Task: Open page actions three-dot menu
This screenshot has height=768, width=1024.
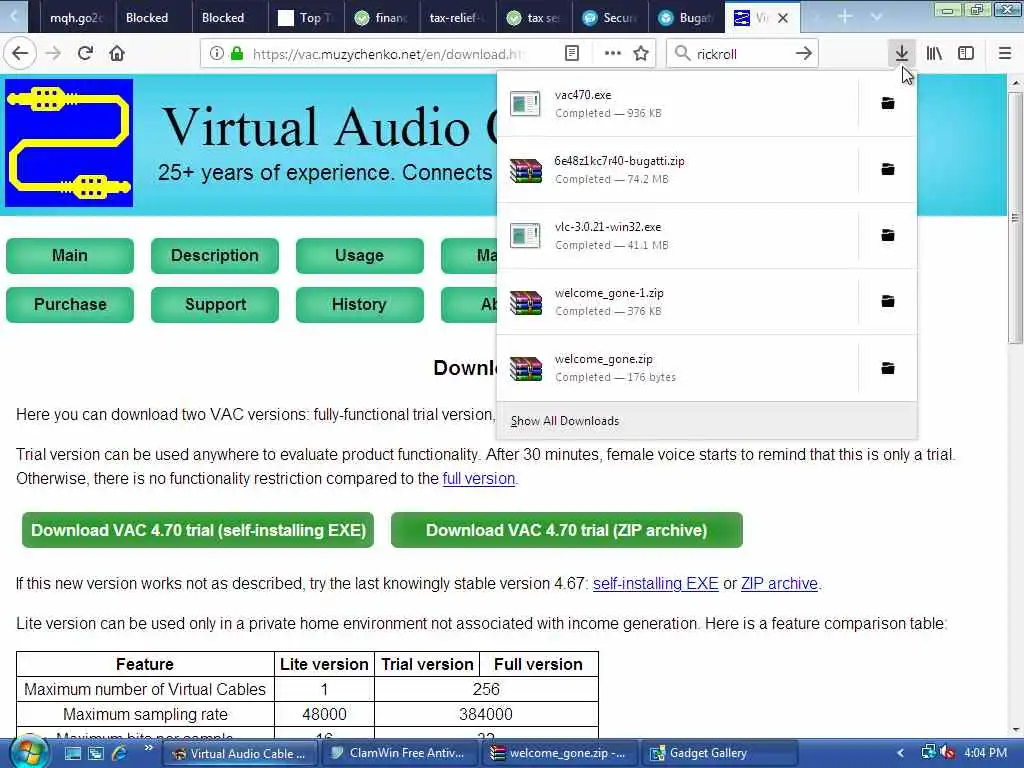Action: (613, 54)
